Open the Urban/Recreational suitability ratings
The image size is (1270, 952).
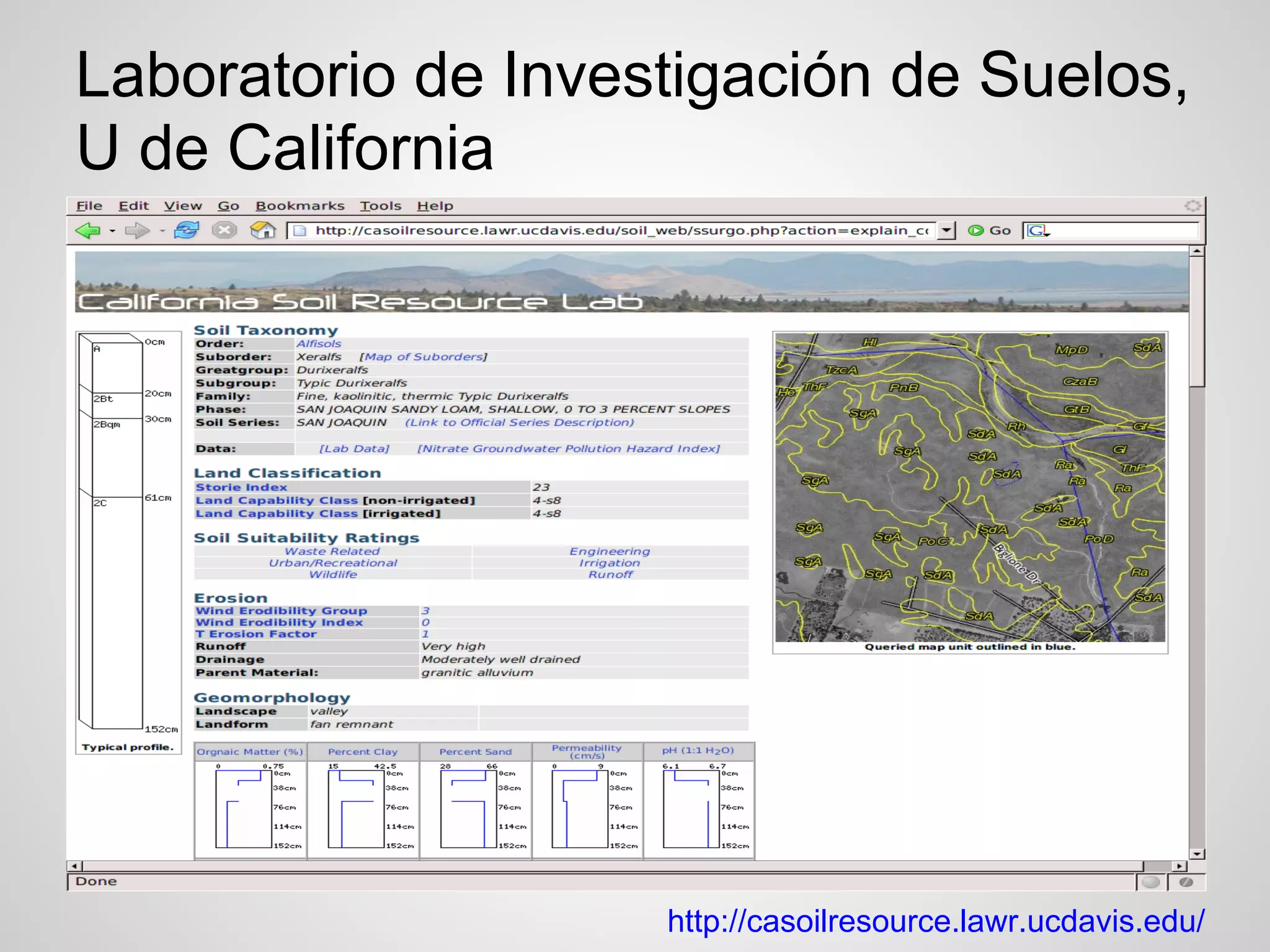point(333,563)
